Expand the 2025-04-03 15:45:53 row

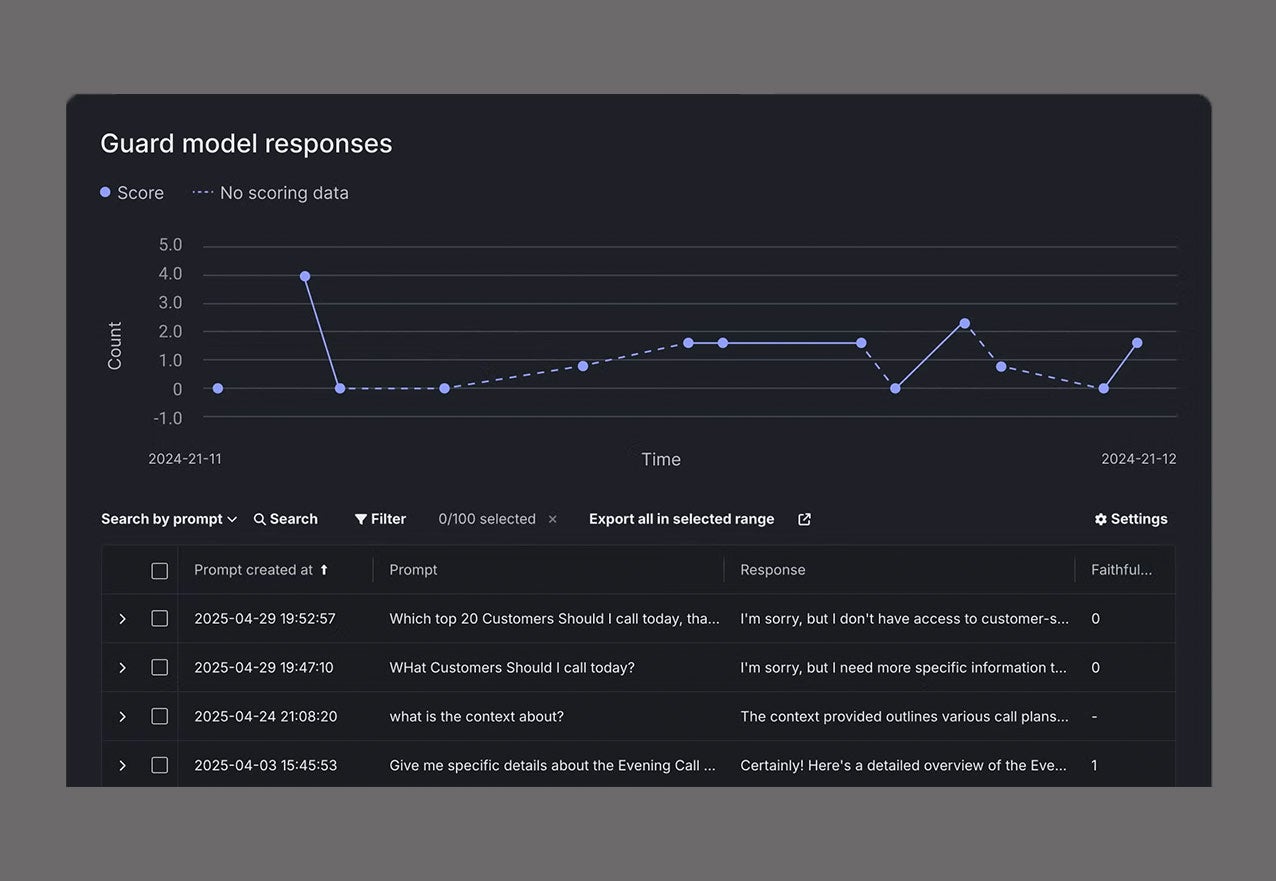(122, 764)
